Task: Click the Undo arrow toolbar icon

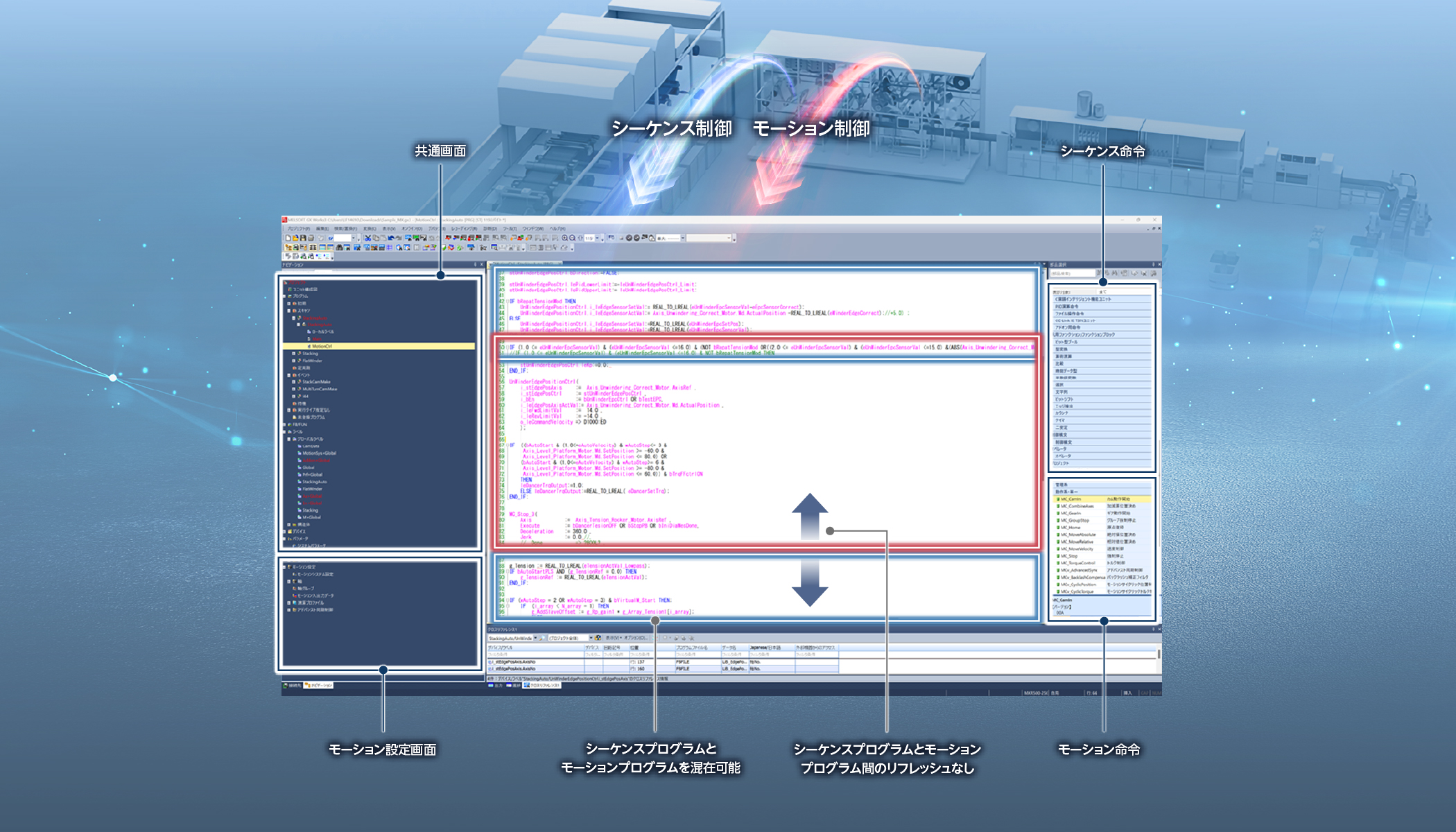Action: pyautogui.click(x=390, y=238)
